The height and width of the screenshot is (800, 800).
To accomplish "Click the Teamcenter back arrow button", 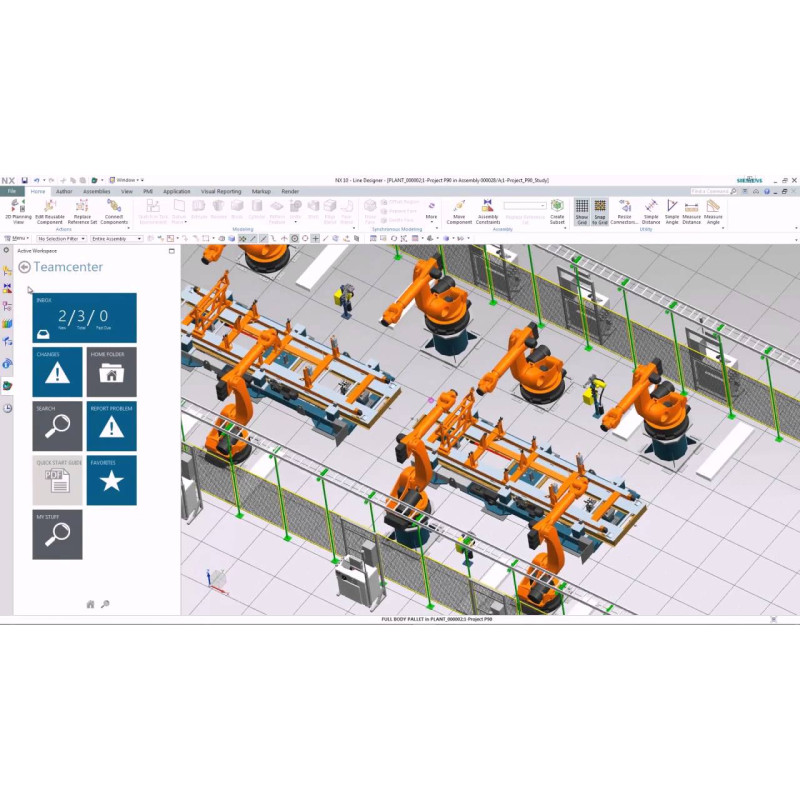I will point(24,267).
